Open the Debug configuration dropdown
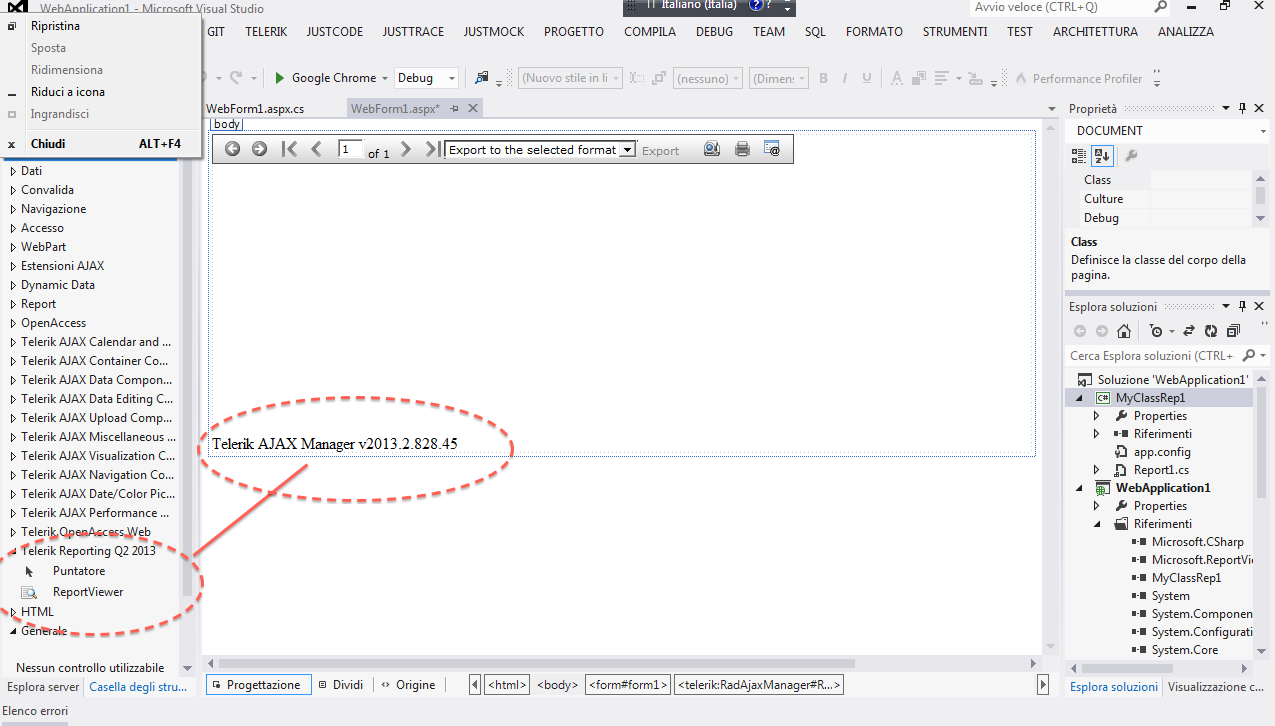The image size is (1275, 726). pyautogui.click(x=452, y=78)
